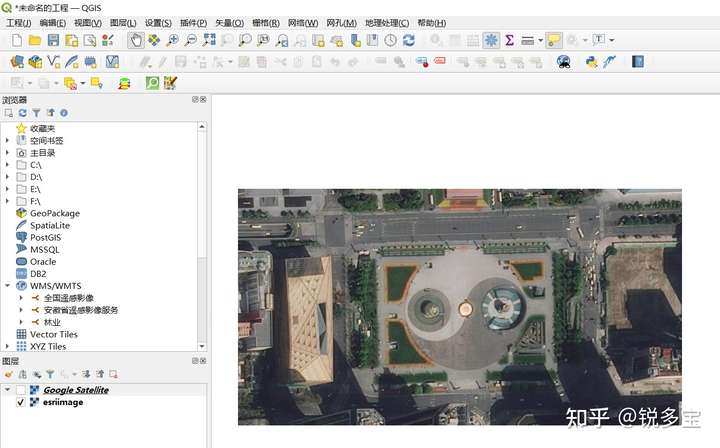Select XYZ Tiles in browser panel

click(x=47, y=346)
